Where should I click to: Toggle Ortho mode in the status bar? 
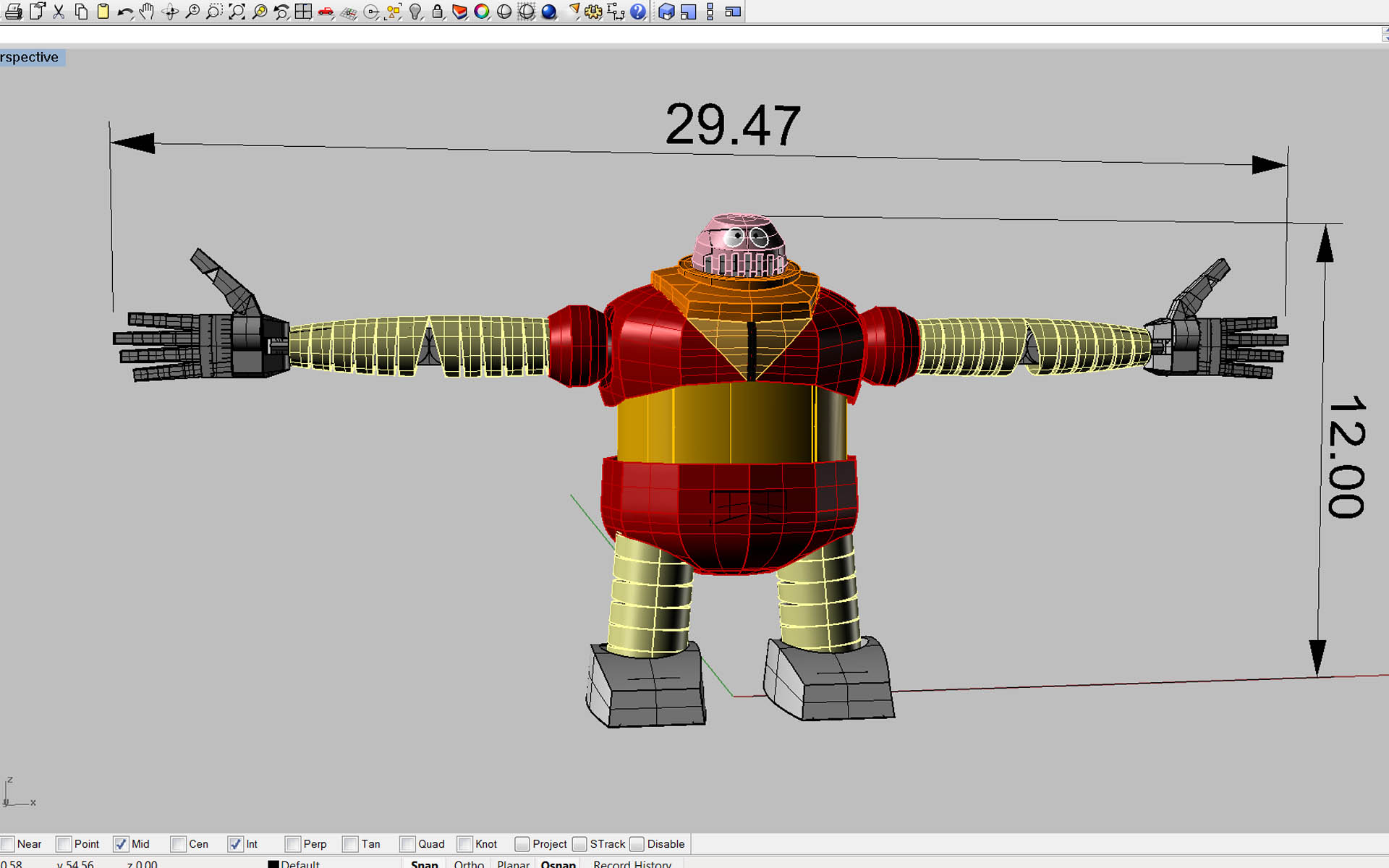tap(469, 864)
